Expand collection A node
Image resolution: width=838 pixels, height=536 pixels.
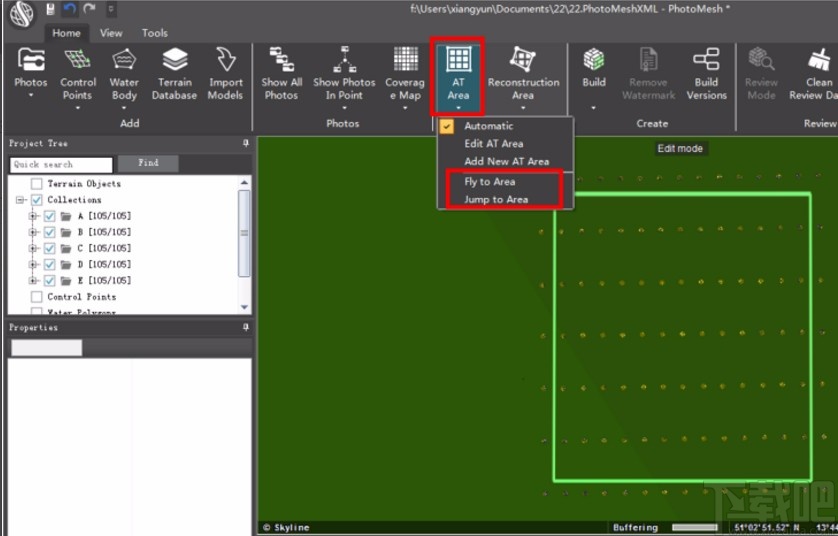pyautogui.click(x=33, y=216)
